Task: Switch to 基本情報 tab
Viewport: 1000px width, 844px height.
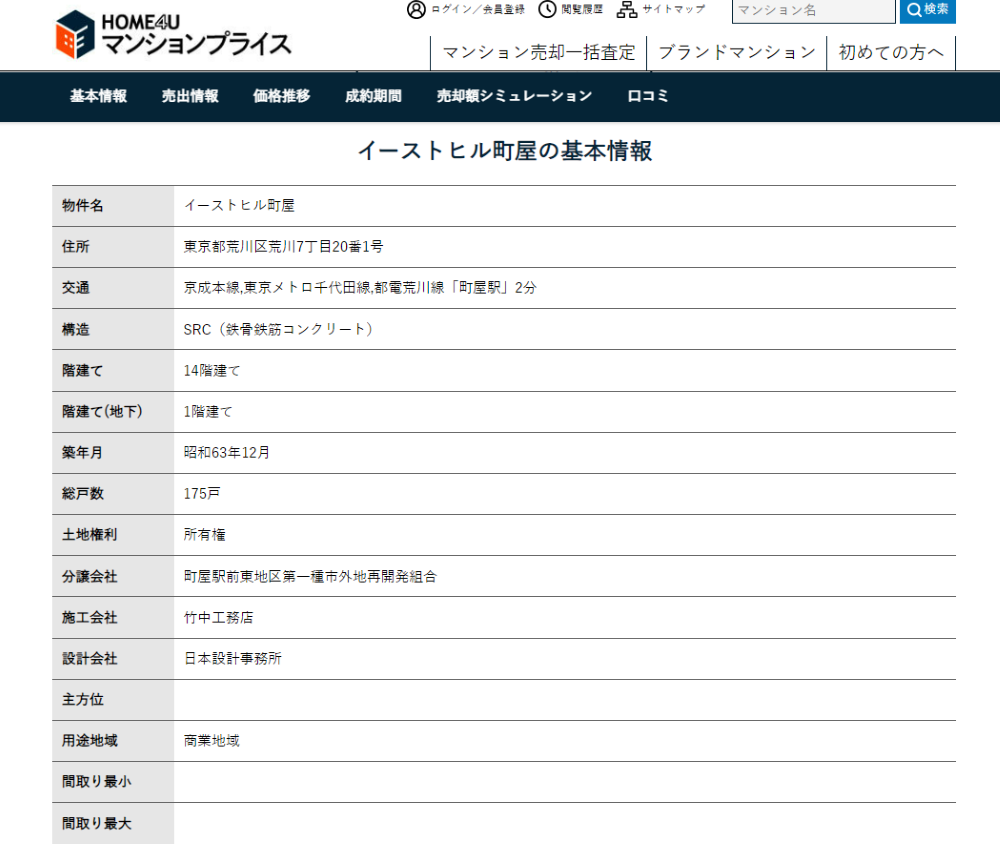Action: click(98, 96)
